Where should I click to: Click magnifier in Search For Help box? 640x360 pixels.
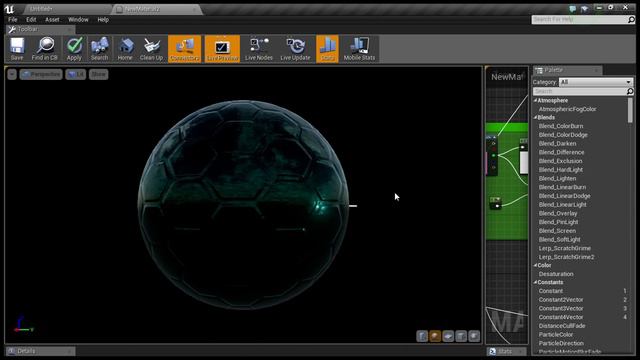[x=631, y=19]
